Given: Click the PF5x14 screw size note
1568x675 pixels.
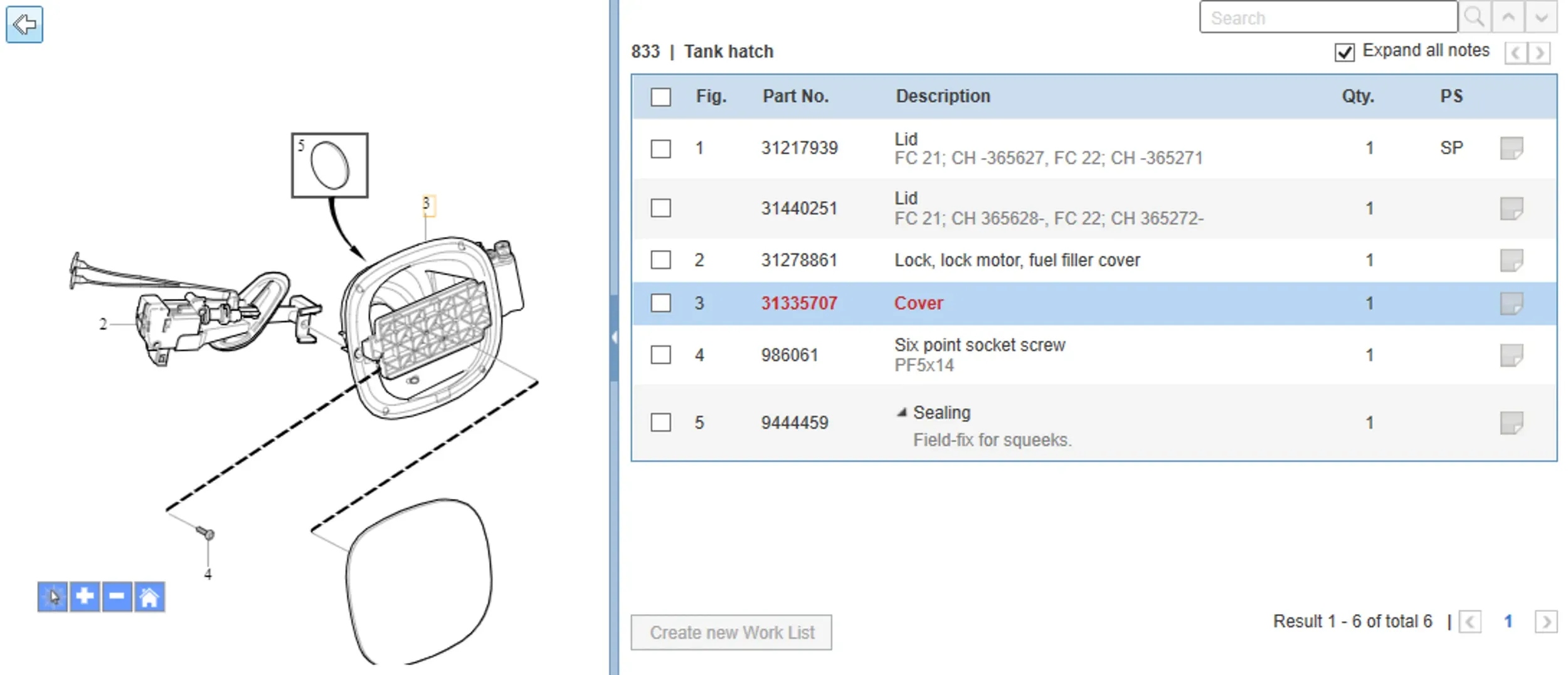Looking at the screenshot, I should point(924,365).
